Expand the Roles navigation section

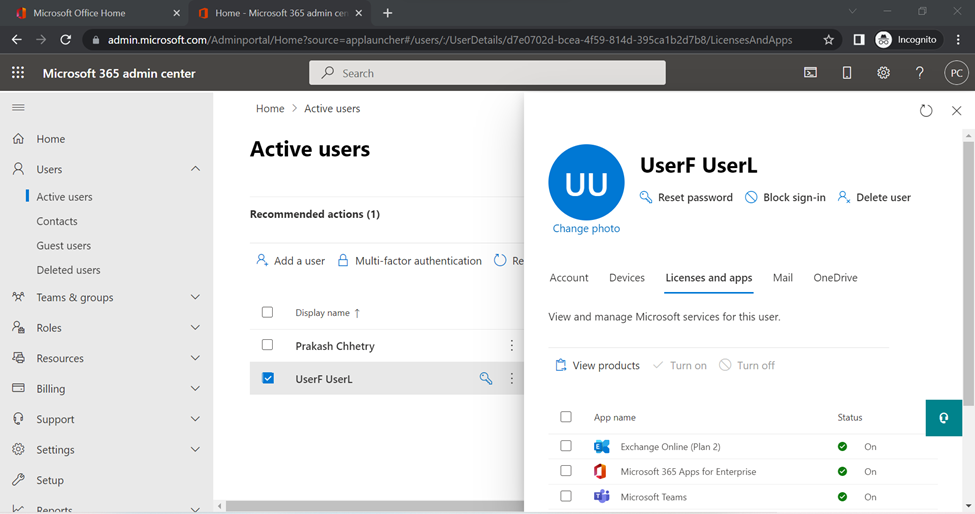pyautogui.click(x=195, y=328)
